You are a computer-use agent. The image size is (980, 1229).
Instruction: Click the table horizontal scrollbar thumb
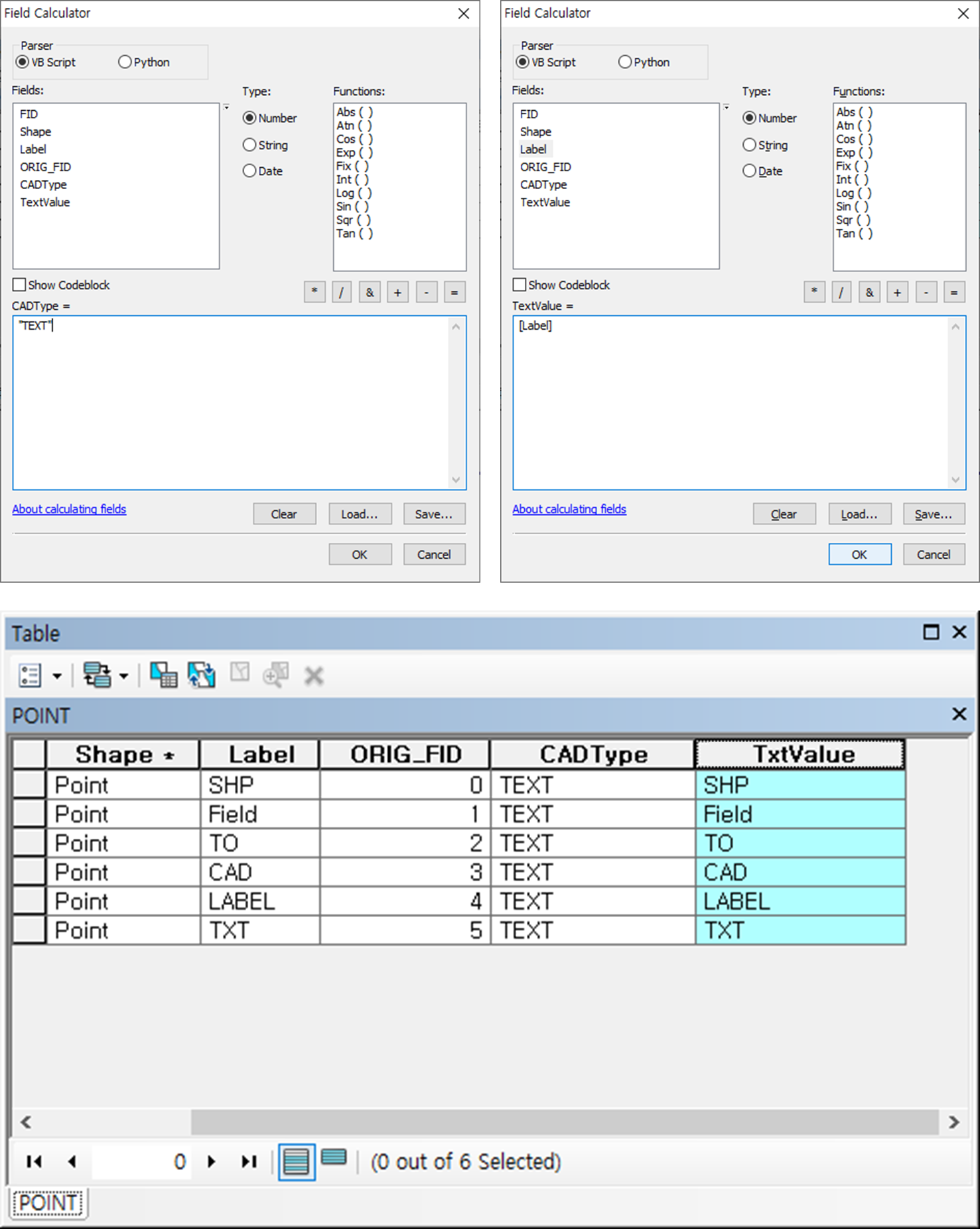(565, 1122)
